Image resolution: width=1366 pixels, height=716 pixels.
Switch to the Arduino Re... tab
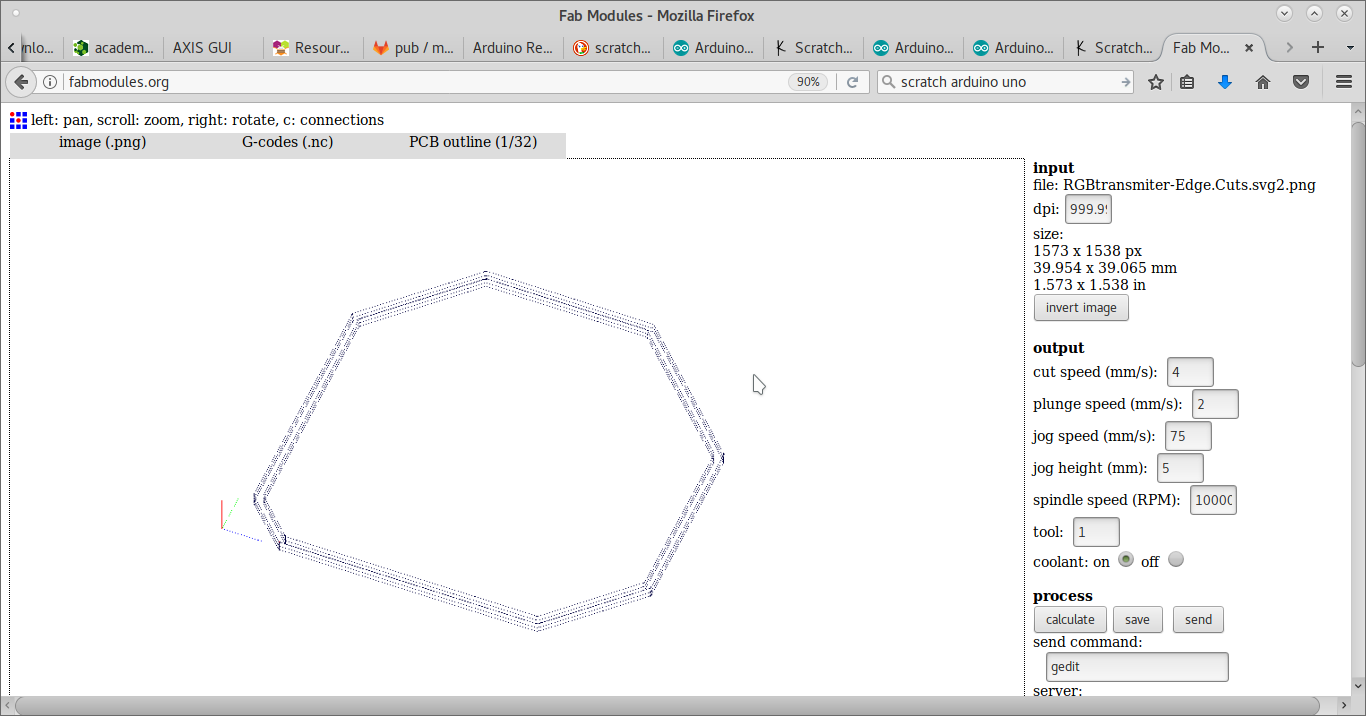(513, 47)
